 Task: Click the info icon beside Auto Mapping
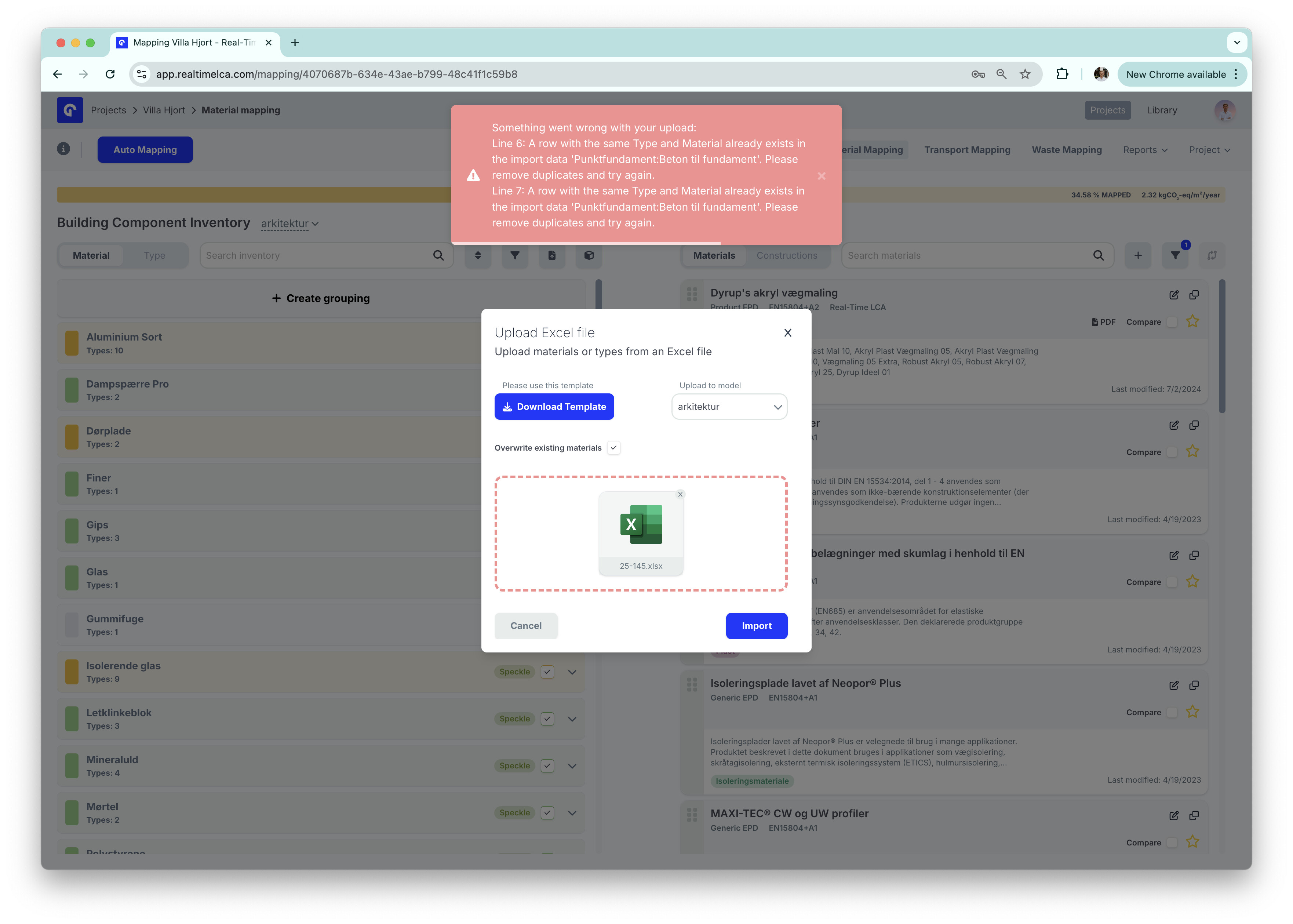[x=63, y=149]
